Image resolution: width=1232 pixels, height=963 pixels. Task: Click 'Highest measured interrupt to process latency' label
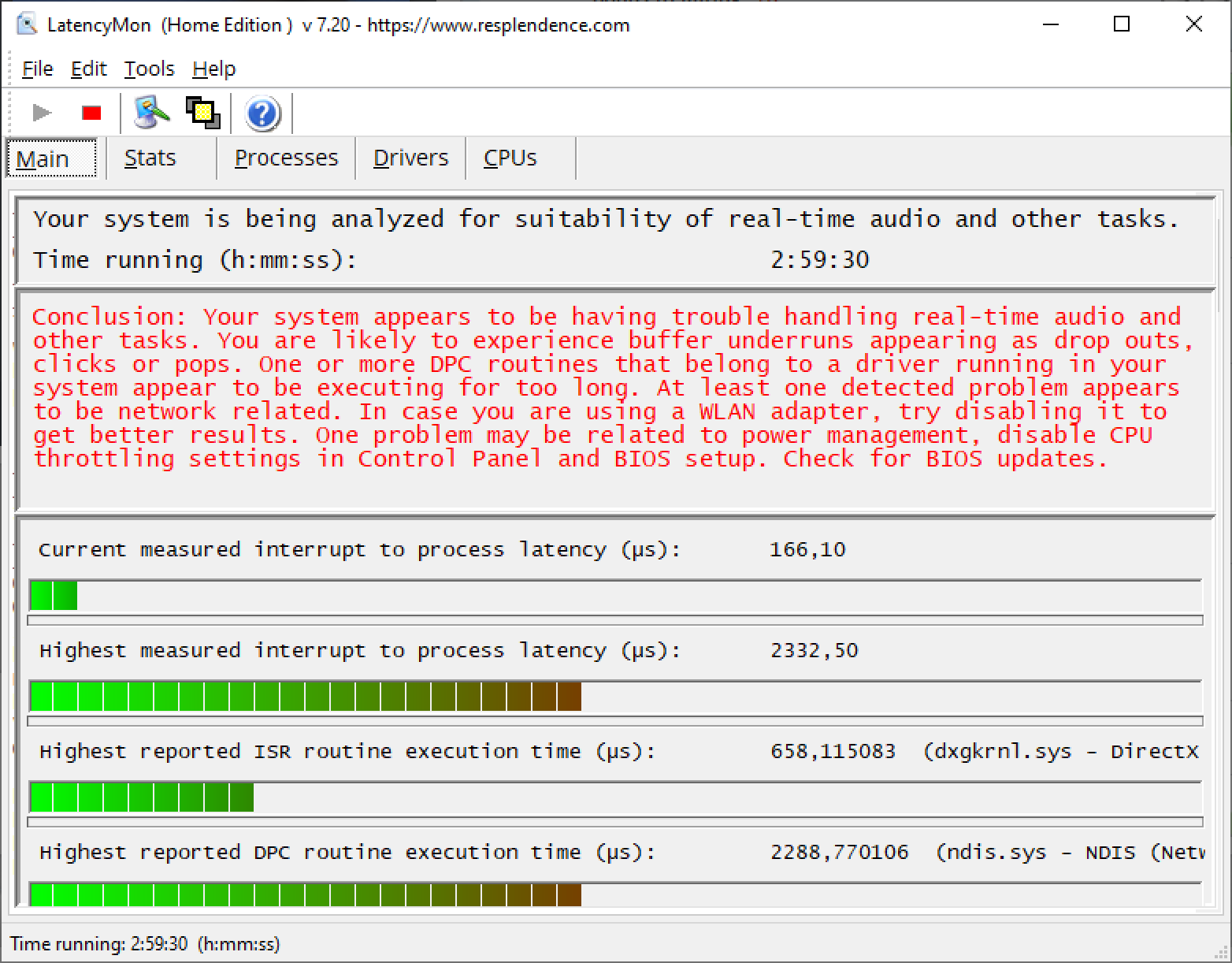[360, 651]
